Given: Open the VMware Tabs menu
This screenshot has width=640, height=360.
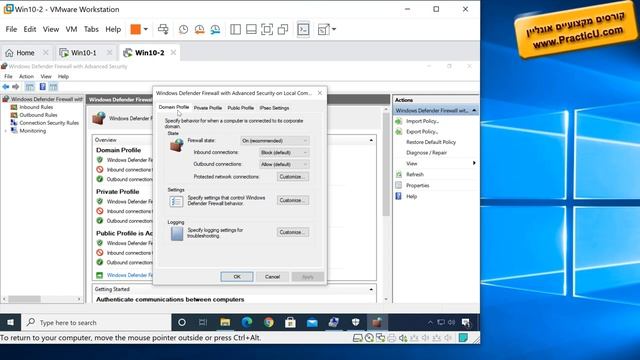Looking at the screenshot, I should (x=91, y=29).
